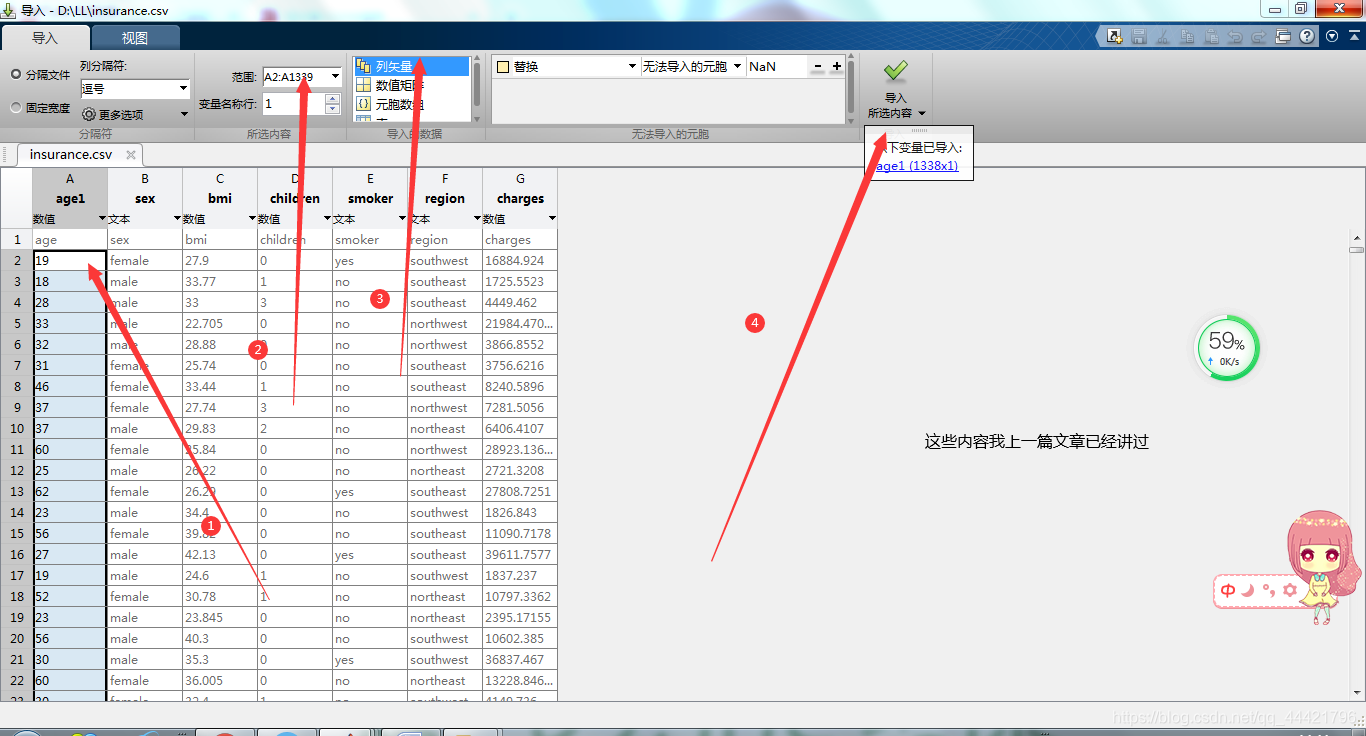Open the toolstrip options circle arrow
This screenshot has height=736, width=1366.
[1332, 36]
